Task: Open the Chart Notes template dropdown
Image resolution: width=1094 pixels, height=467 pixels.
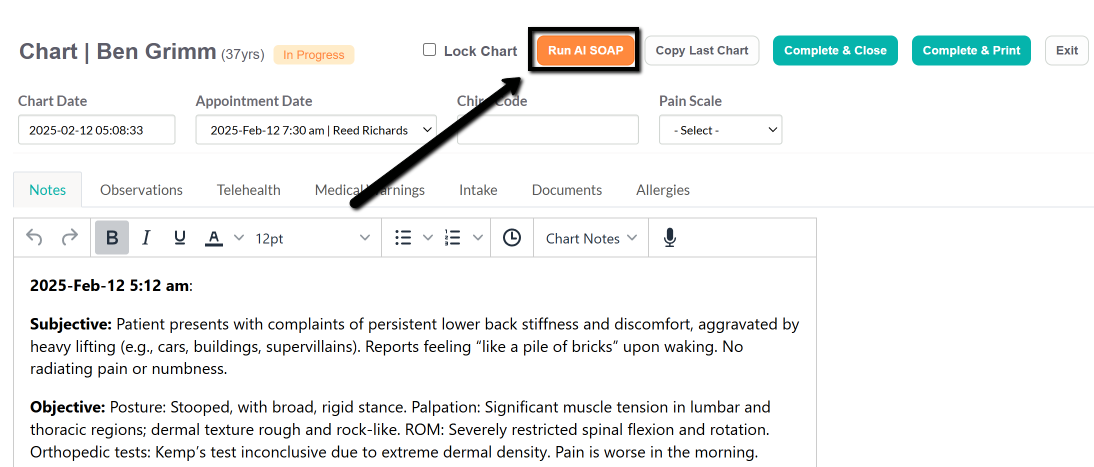Action: pos(591,238)
